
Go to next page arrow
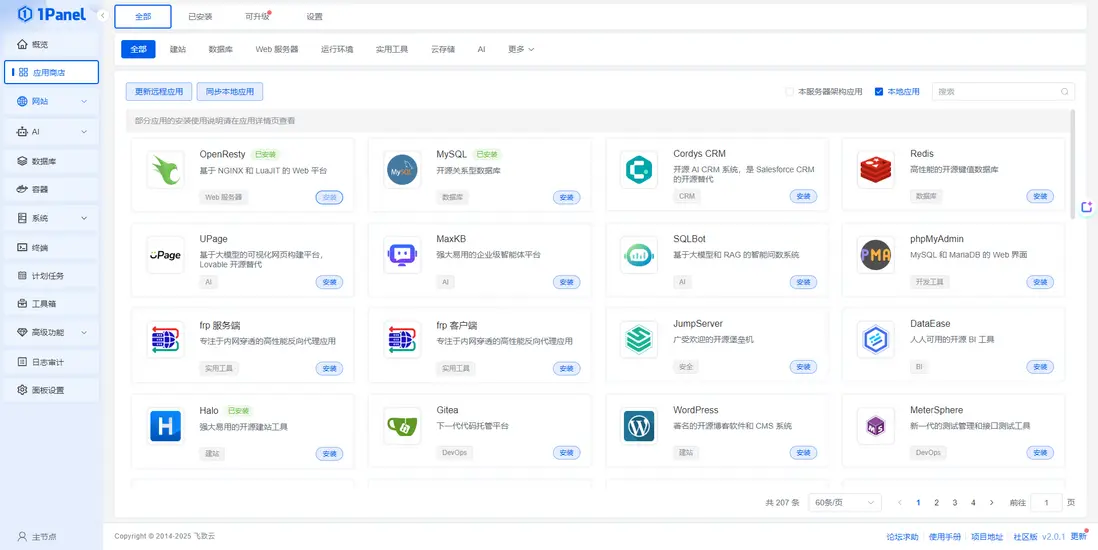tap(992, 502)
